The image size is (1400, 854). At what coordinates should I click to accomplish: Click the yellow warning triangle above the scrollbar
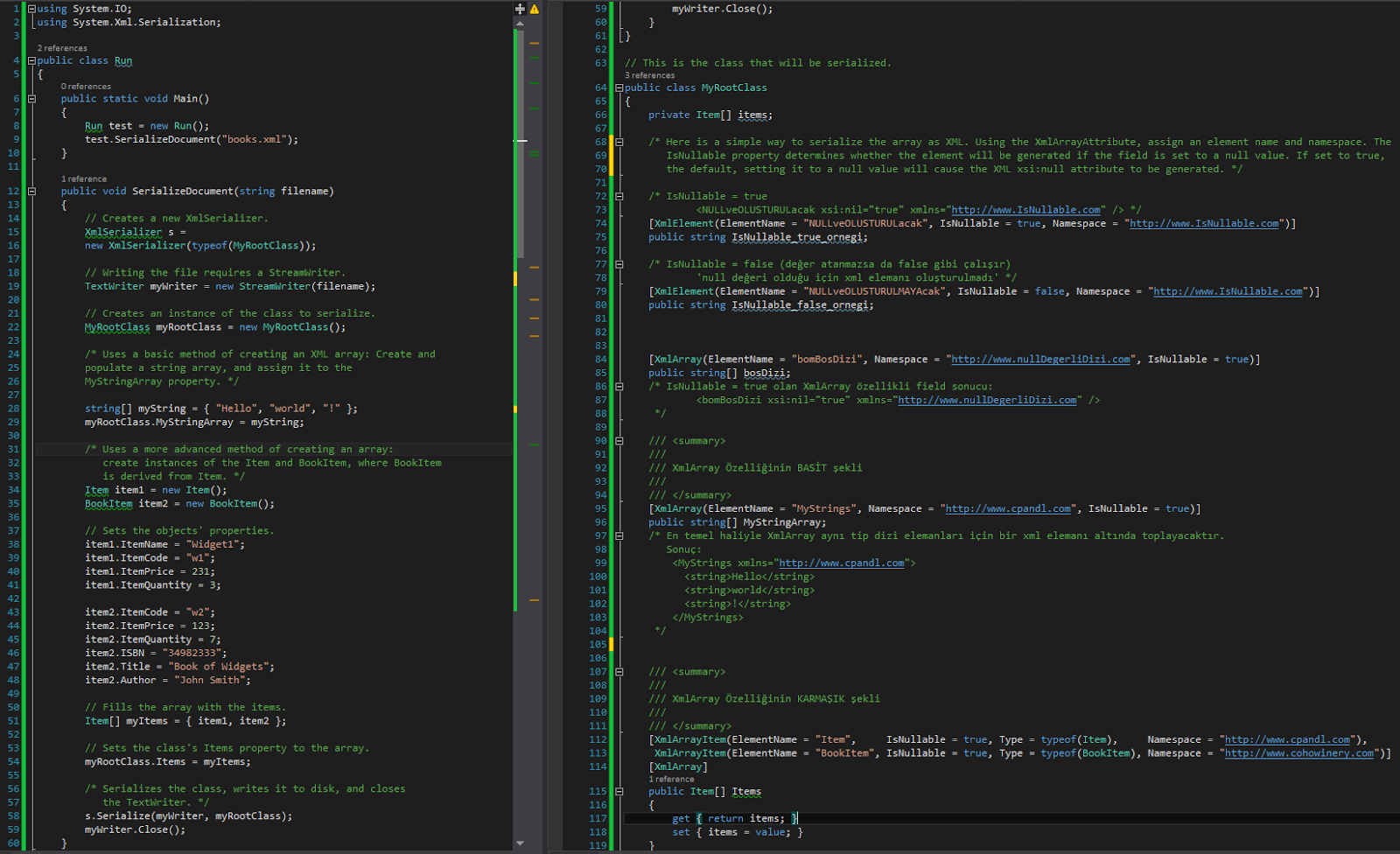tap(535, 8)
